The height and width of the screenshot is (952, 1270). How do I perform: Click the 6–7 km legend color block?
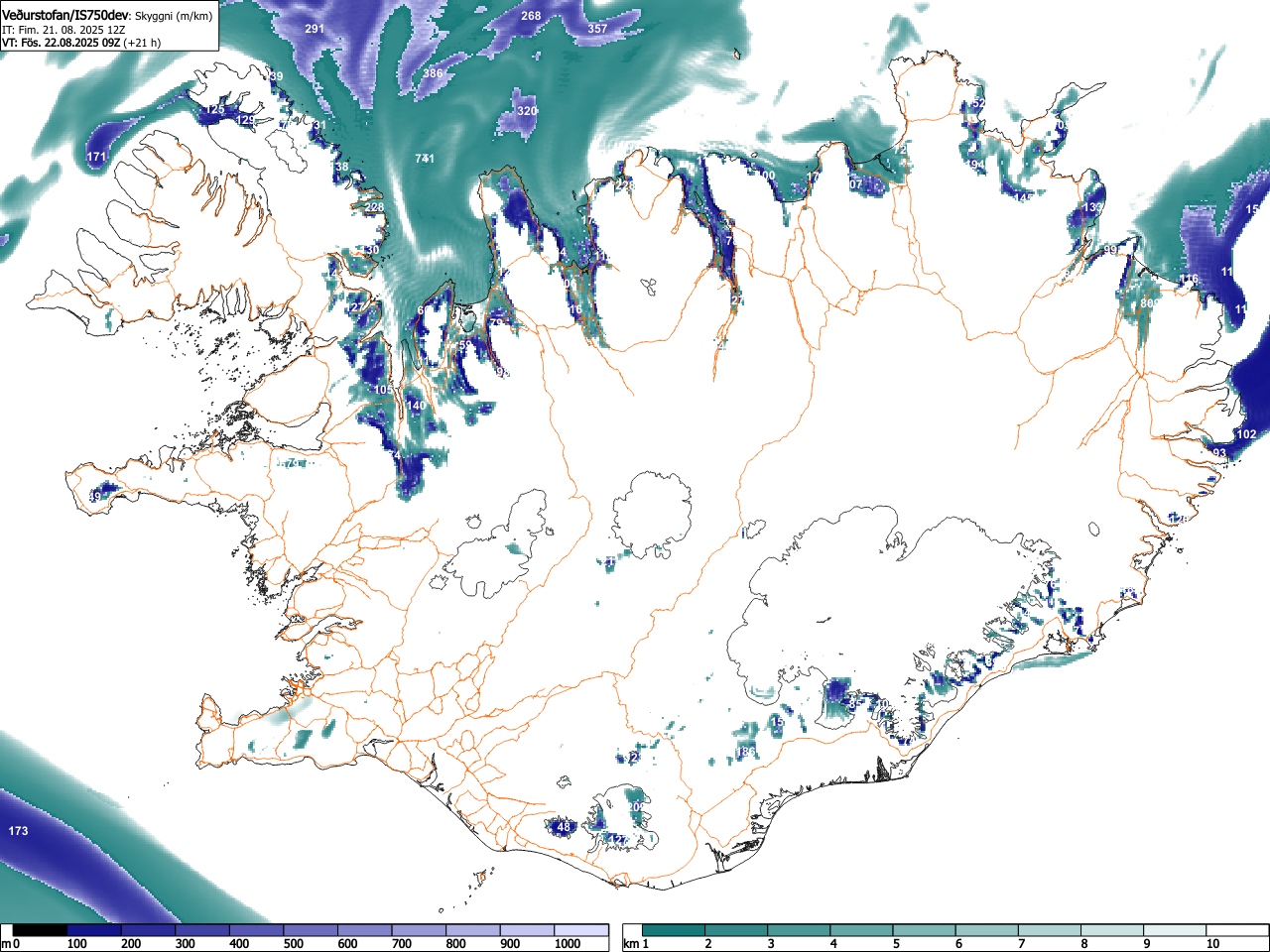[x=986, y=930]
